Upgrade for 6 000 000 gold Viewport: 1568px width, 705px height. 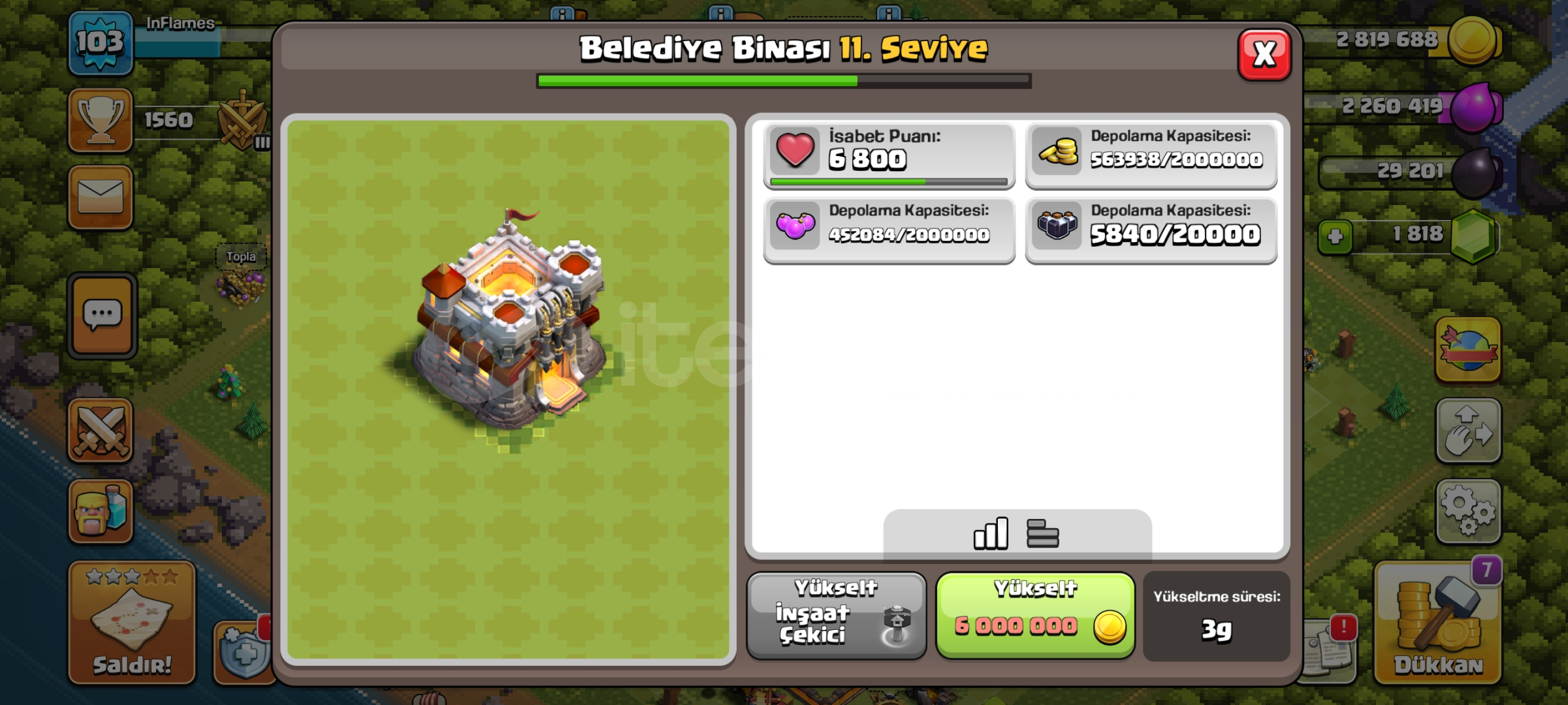pos(1035,616)
